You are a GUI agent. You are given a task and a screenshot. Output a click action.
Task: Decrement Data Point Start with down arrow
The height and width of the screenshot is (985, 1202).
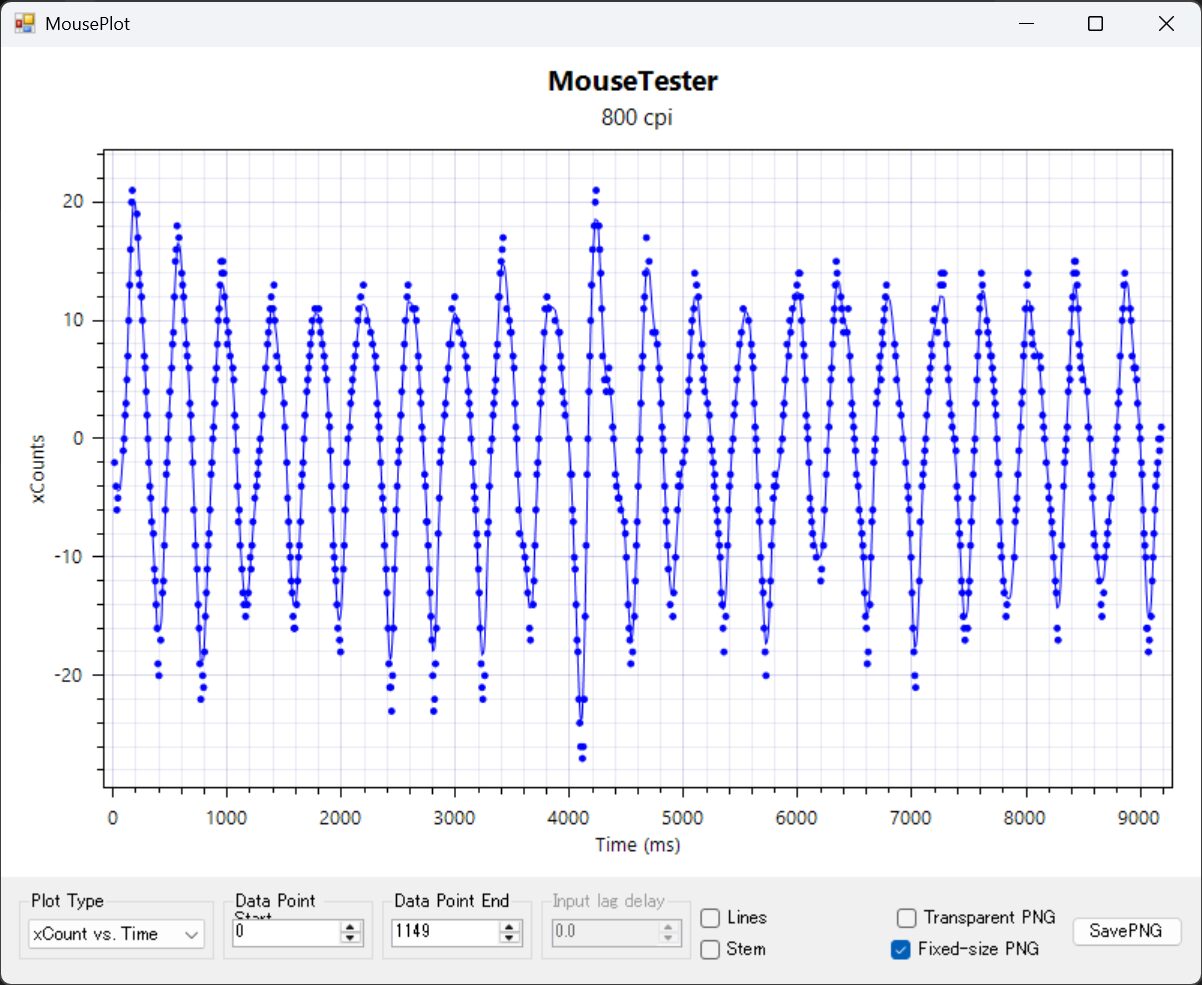[350, 938]
